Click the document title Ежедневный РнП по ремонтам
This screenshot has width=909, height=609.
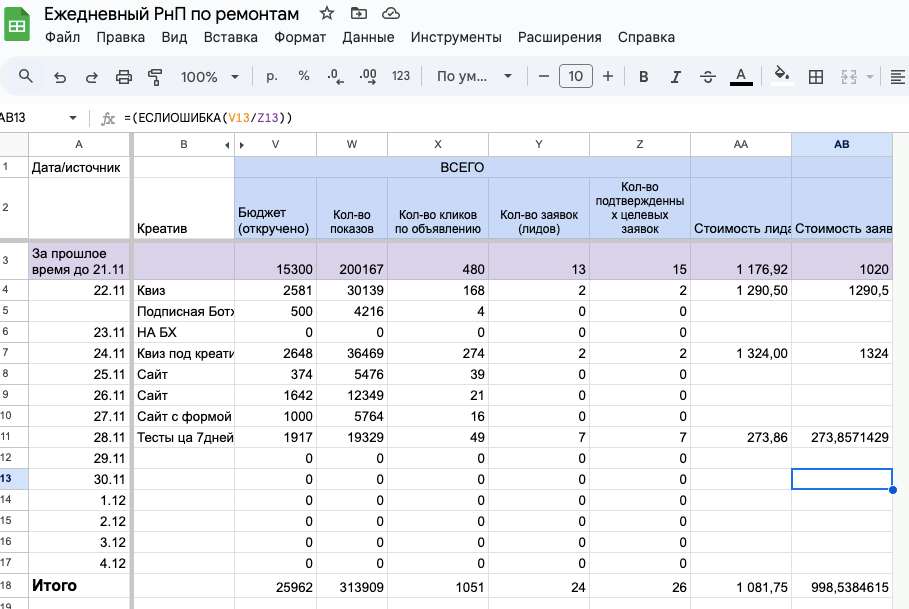(x=172, y=14)
